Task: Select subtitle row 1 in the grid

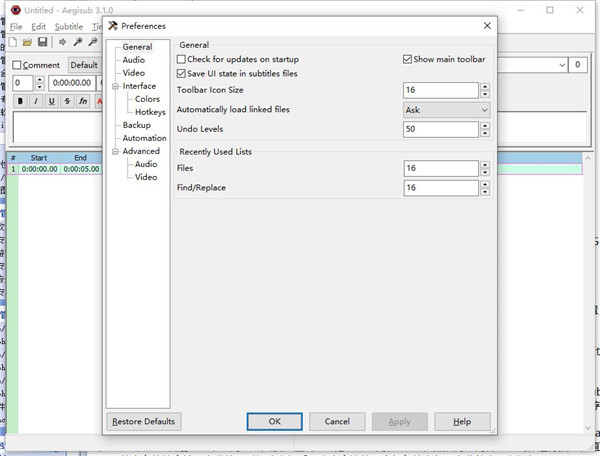Action: click(x=295, y=169)
